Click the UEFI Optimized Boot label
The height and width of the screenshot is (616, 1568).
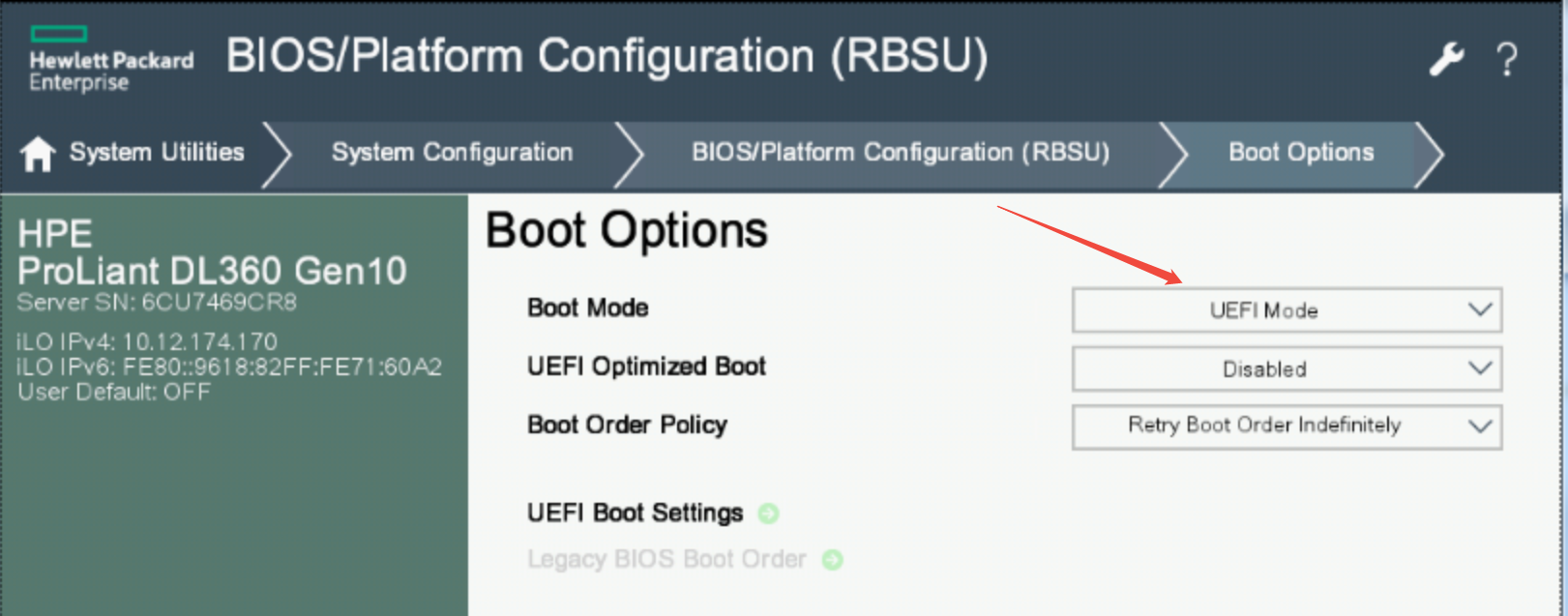pyautogui.click(x=646, y=367)
